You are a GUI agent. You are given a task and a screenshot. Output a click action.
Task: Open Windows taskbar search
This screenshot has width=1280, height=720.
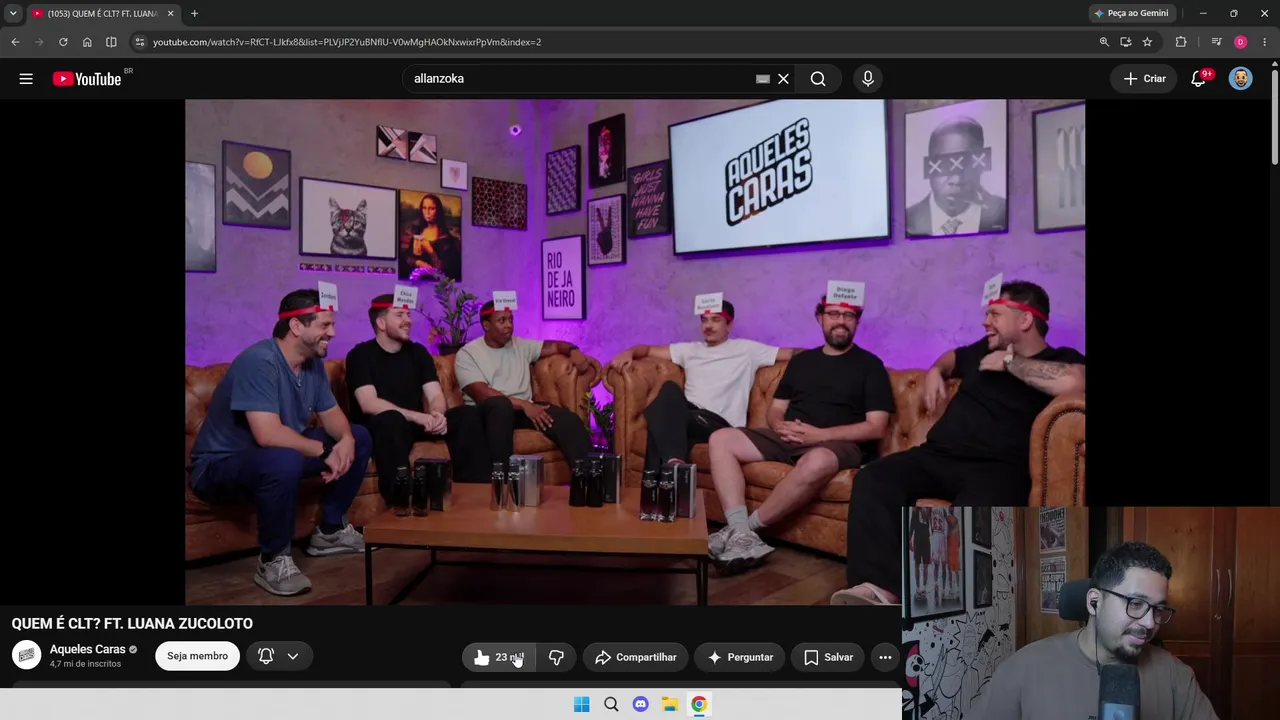tap(611, 704)
